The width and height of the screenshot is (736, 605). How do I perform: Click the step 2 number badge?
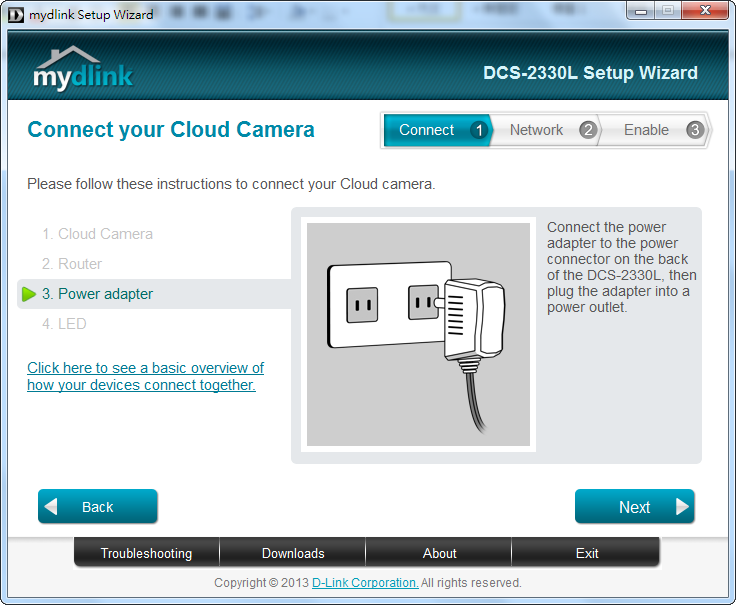pyautogui.click(x=588, y=130)
